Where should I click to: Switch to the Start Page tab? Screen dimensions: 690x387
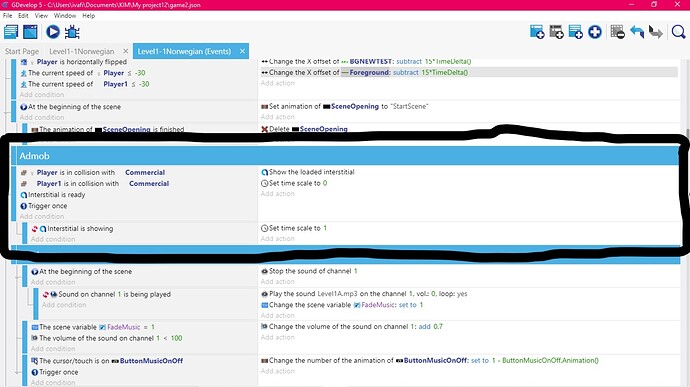[22, 51]
